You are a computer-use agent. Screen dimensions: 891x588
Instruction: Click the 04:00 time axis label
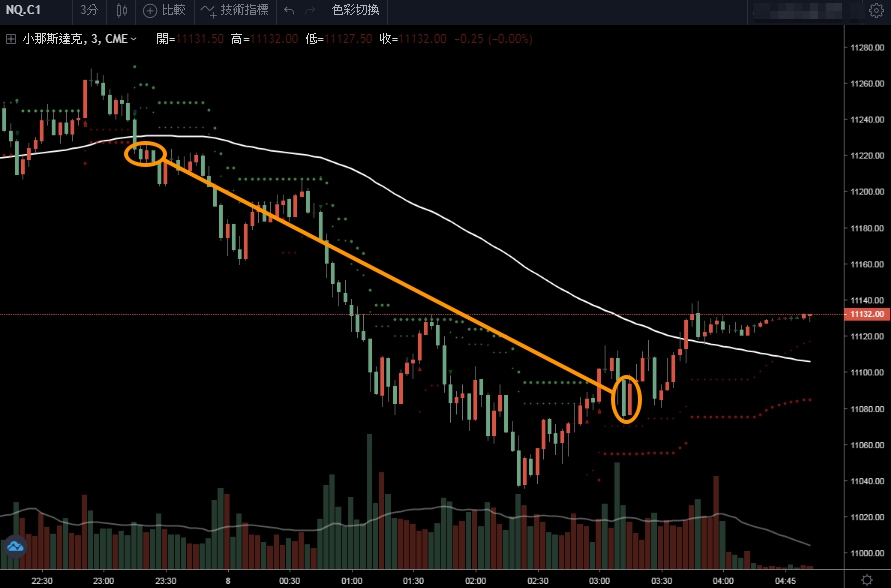[x=723, y=581]
